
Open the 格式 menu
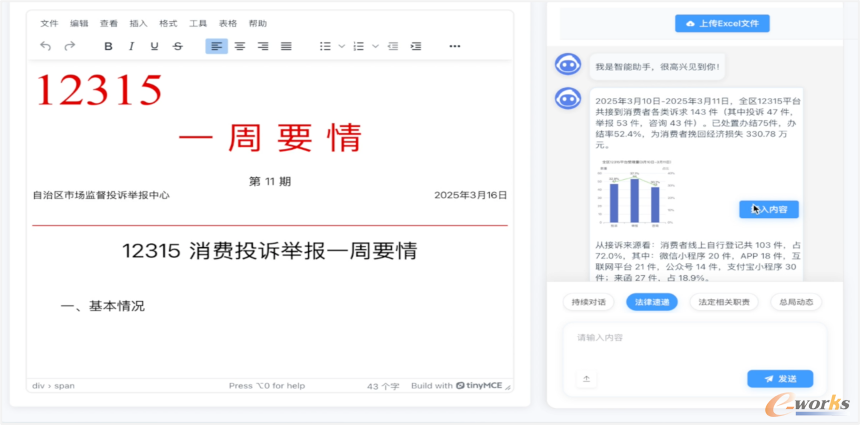pos(168,24)
